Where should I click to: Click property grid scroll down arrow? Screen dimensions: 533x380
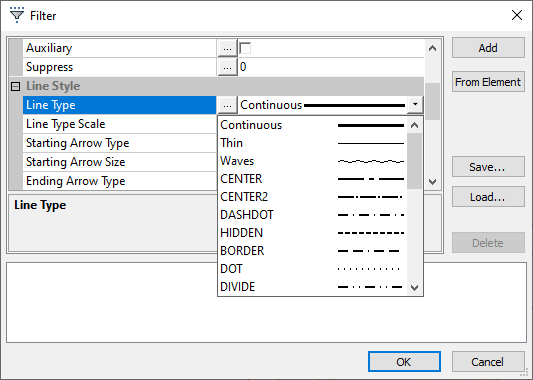pyautogui.click(x=432, y=182)
